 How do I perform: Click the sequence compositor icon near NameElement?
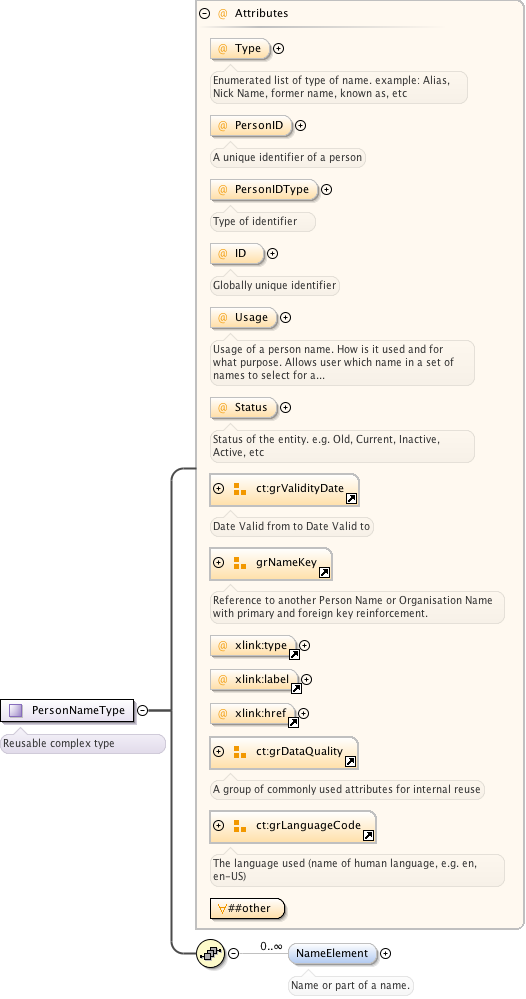(x=210, y=953)
